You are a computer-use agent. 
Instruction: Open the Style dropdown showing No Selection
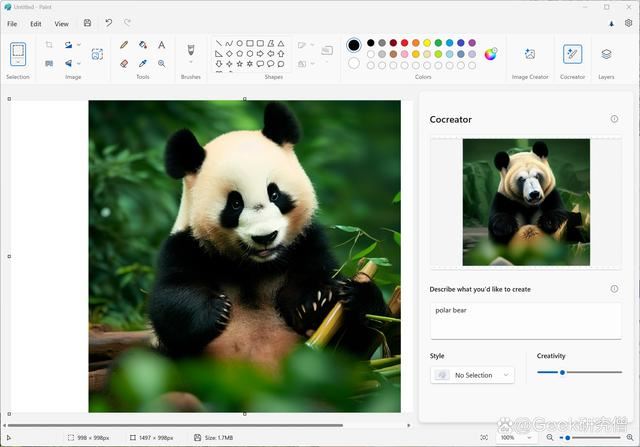tap(472, 375)
